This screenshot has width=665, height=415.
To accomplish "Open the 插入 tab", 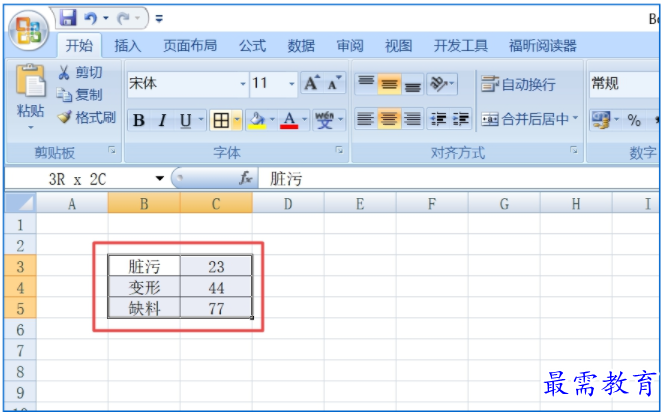I will tap(128, 45).
